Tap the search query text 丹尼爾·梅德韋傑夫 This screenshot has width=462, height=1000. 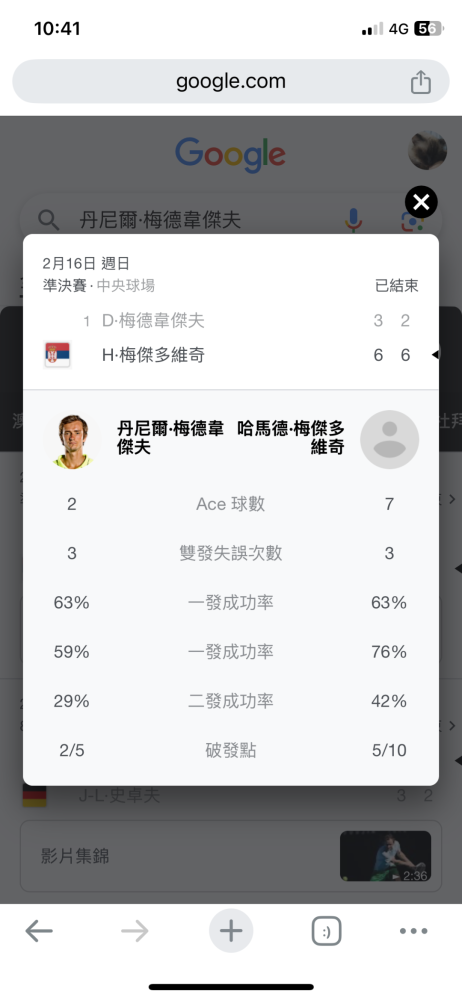(160, 221)
